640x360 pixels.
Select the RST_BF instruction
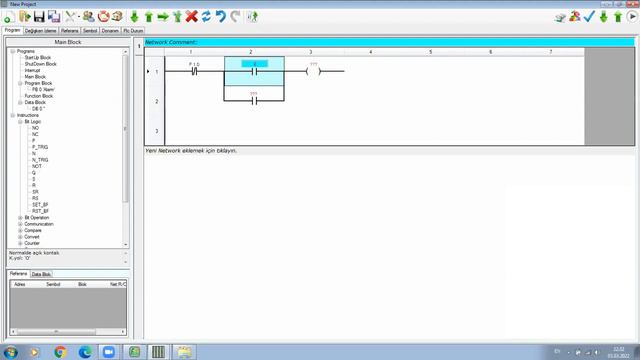(x=40, y=211)
